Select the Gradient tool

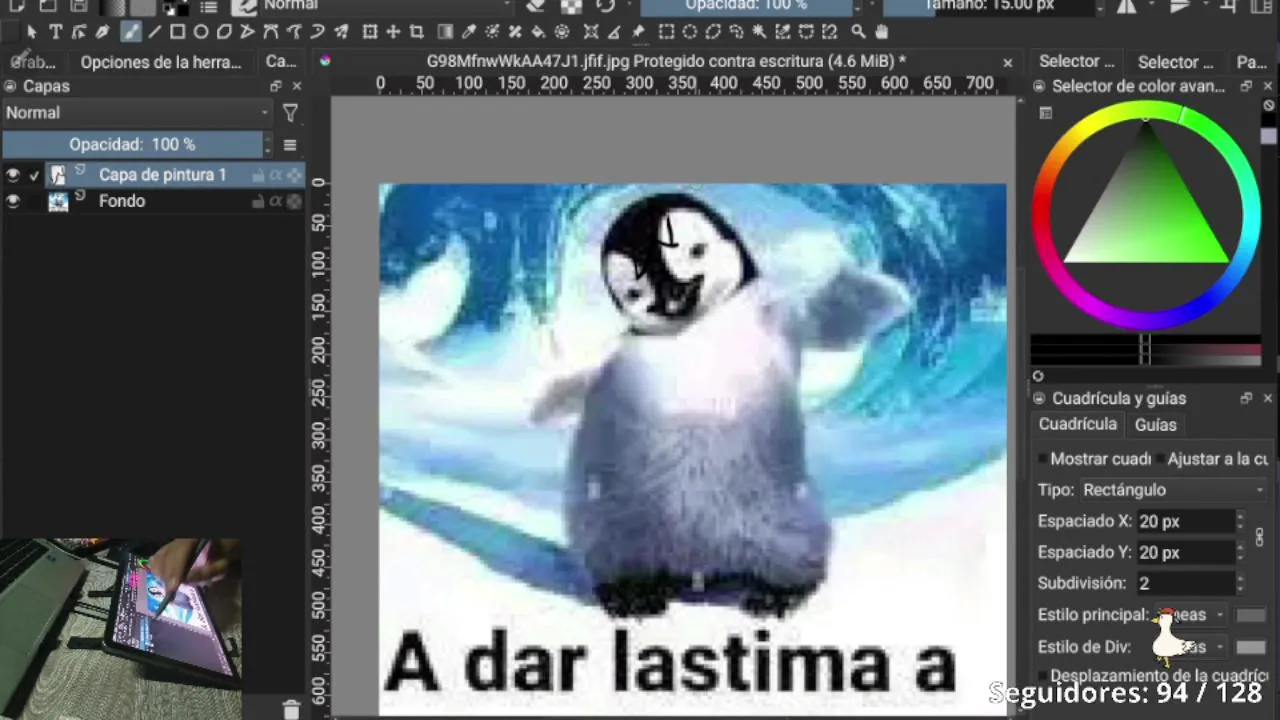click(444, 32)
